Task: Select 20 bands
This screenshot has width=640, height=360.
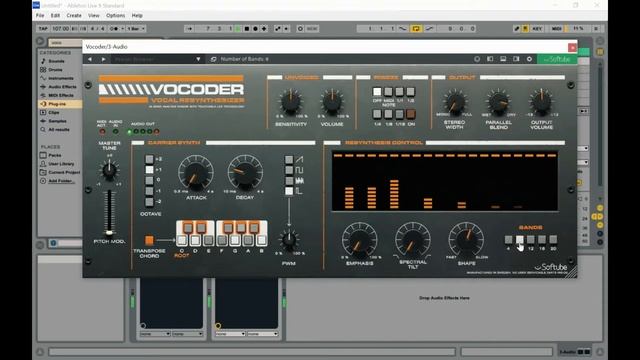Action: (553, 240)
